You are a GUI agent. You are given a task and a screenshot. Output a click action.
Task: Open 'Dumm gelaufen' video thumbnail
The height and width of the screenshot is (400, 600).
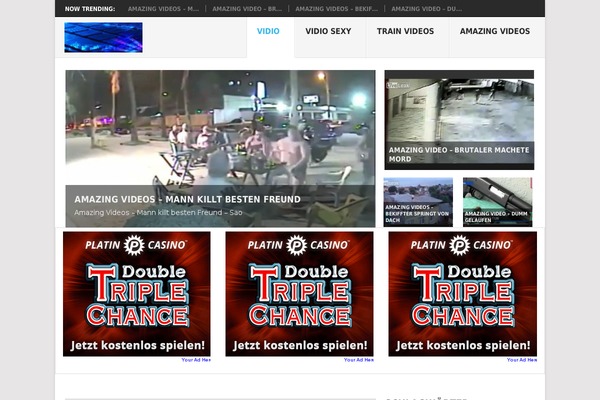(x=497, y=202)
